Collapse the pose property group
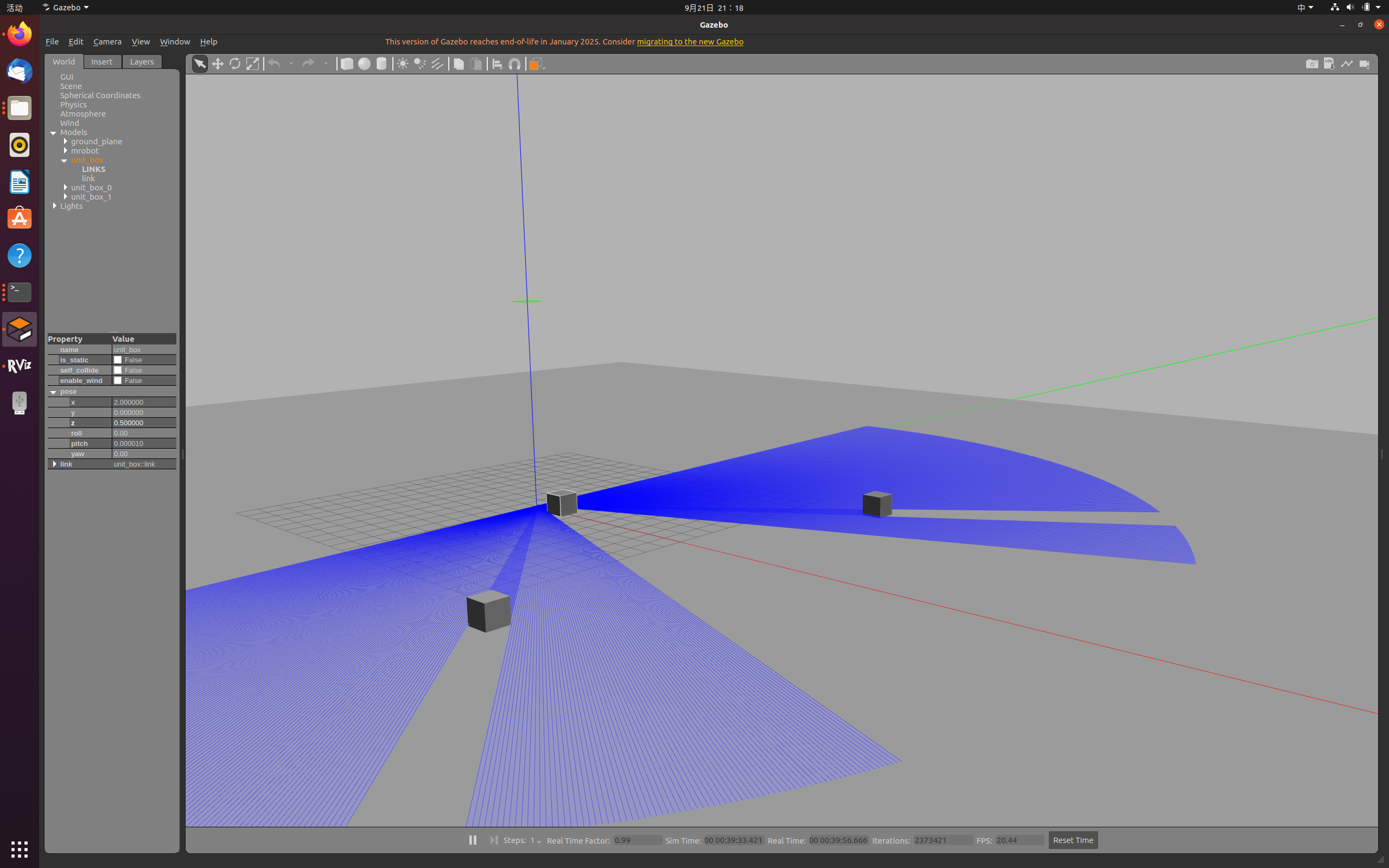The width and height of the screenshot is (1389, 868). click(x=53, y=392)
